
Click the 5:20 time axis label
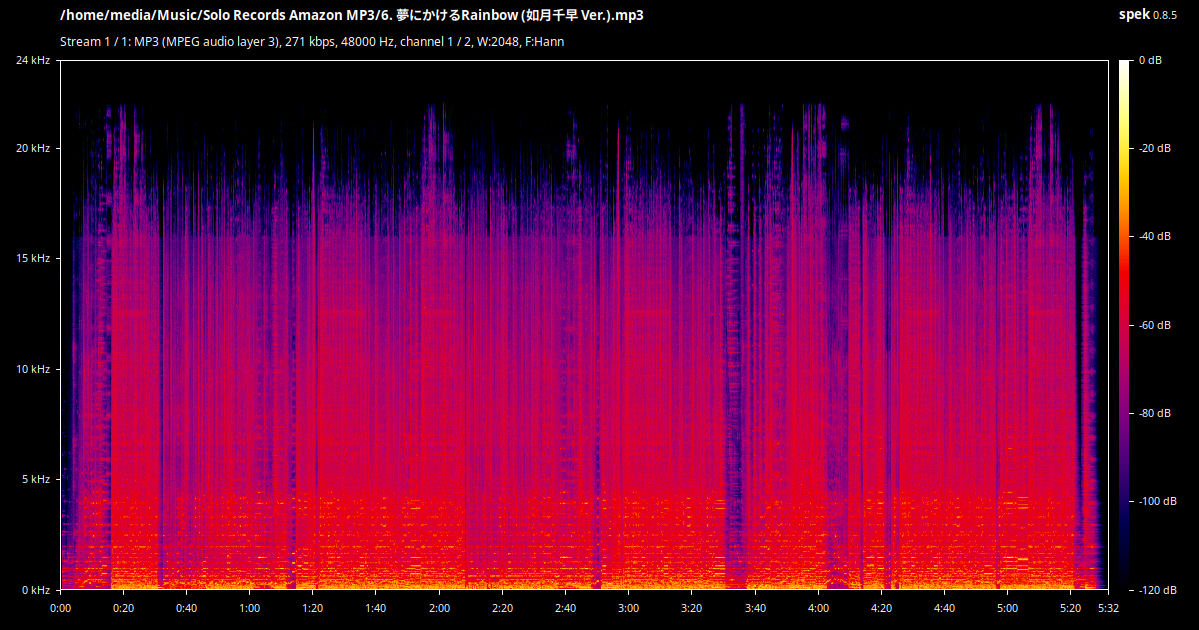click(x=1071, y=608)
